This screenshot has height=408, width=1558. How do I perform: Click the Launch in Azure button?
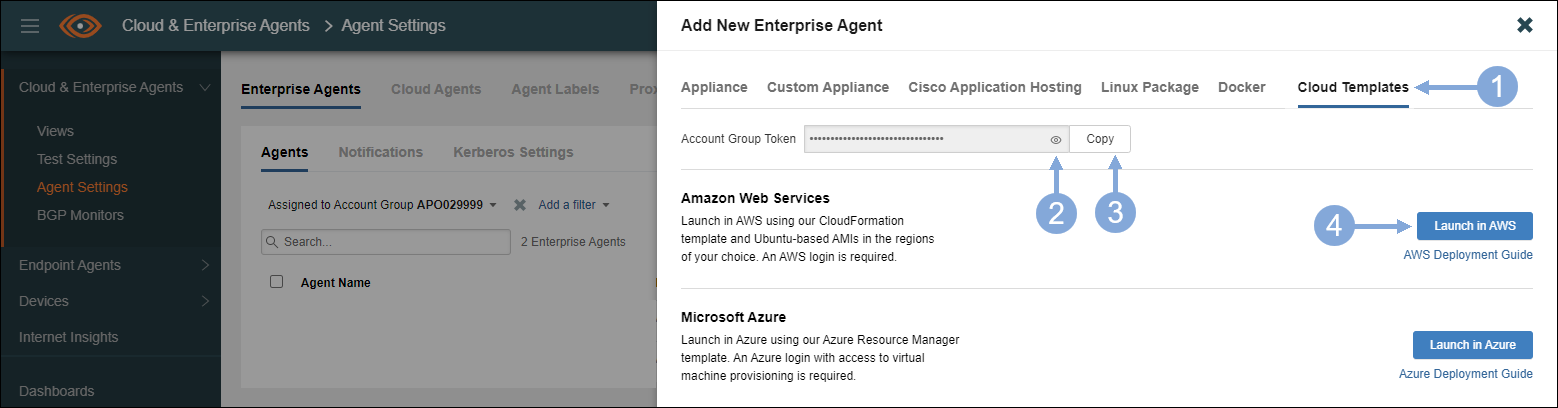1473,345
